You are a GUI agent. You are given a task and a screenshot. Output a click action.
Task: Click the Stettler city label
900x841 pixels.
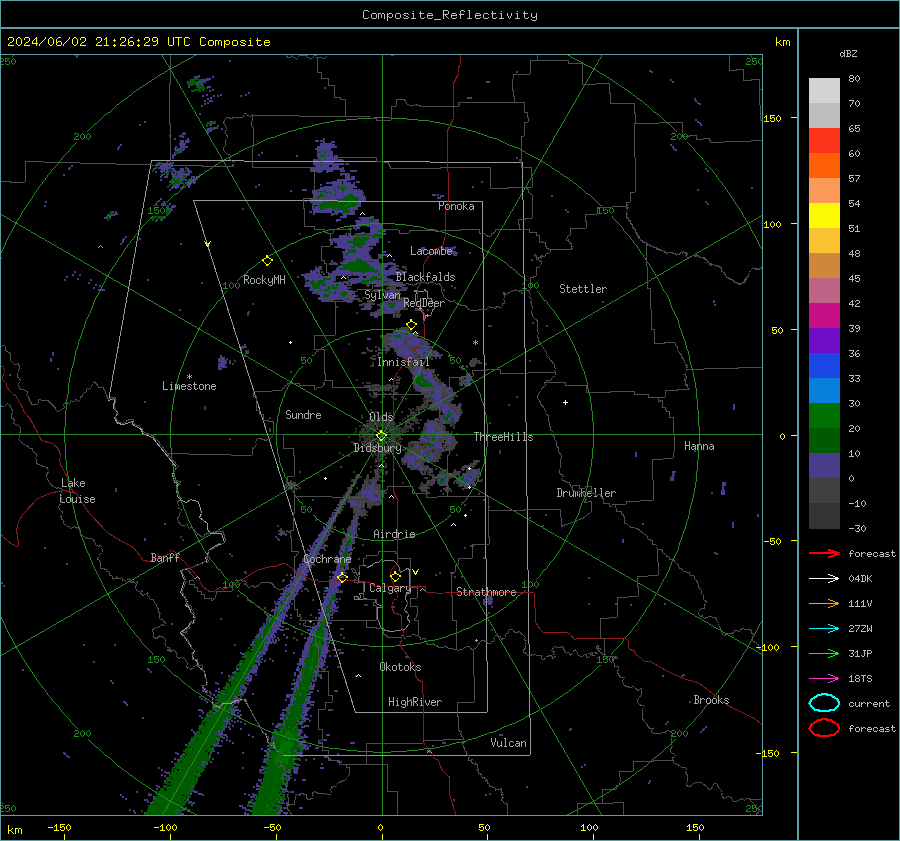pyautogui.click(x=583, y=289)
